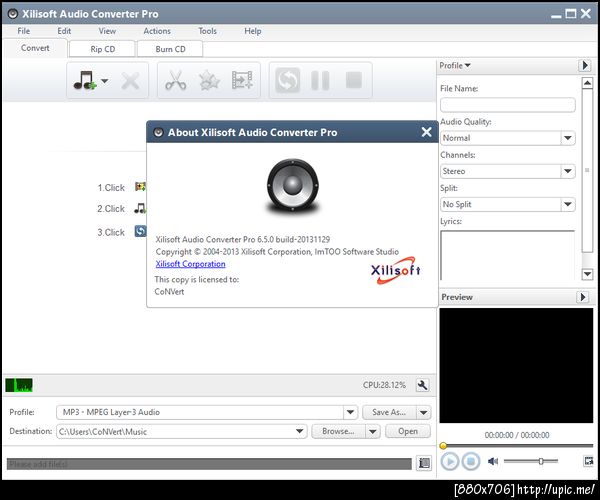Click the film icon beside 1.Click
Image resolution: width=600 pixels, height=500 pixels.
[x=140, y=187]
